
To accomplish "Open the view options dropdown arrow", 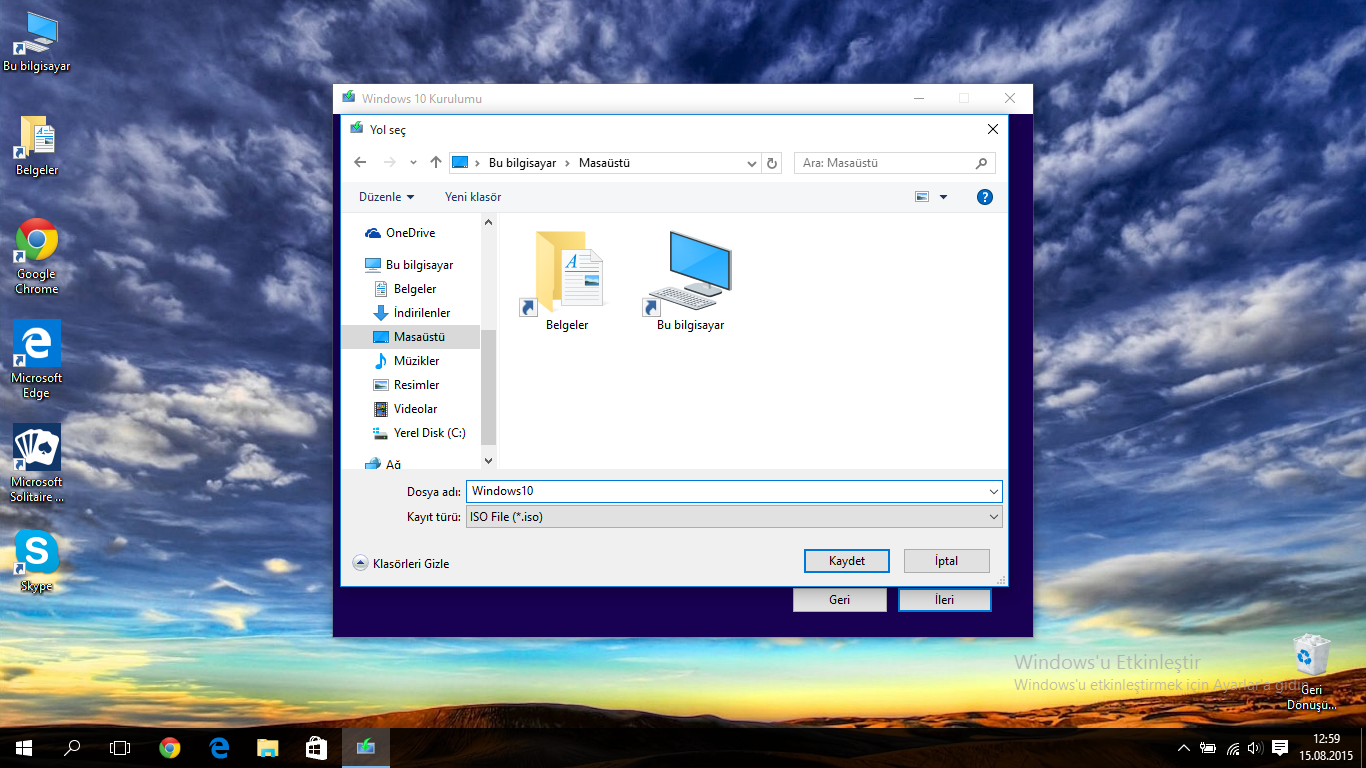I will 943,197.
